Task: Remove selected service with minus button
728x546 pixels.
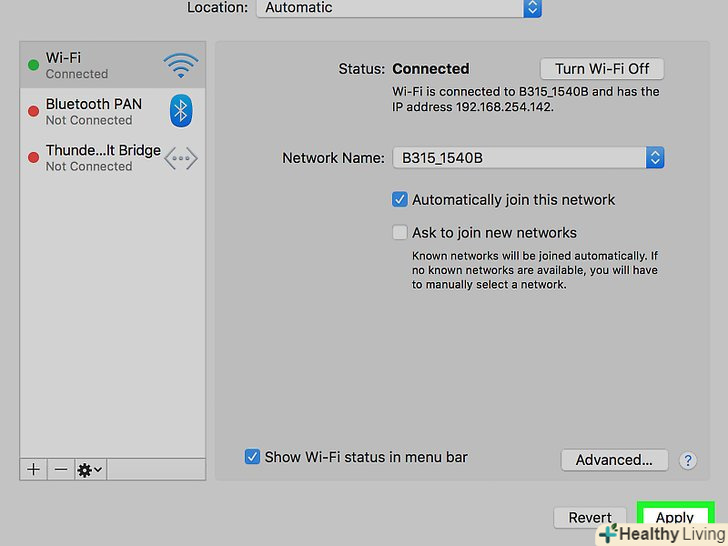Action: pyautogui.click(x=61, y=469)
